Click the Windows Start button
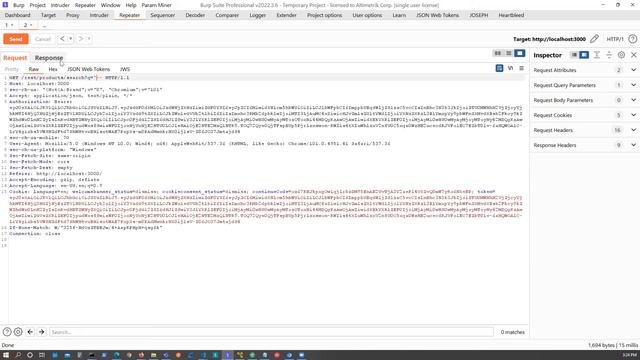 pyautogui.click(x=6, y=355)
